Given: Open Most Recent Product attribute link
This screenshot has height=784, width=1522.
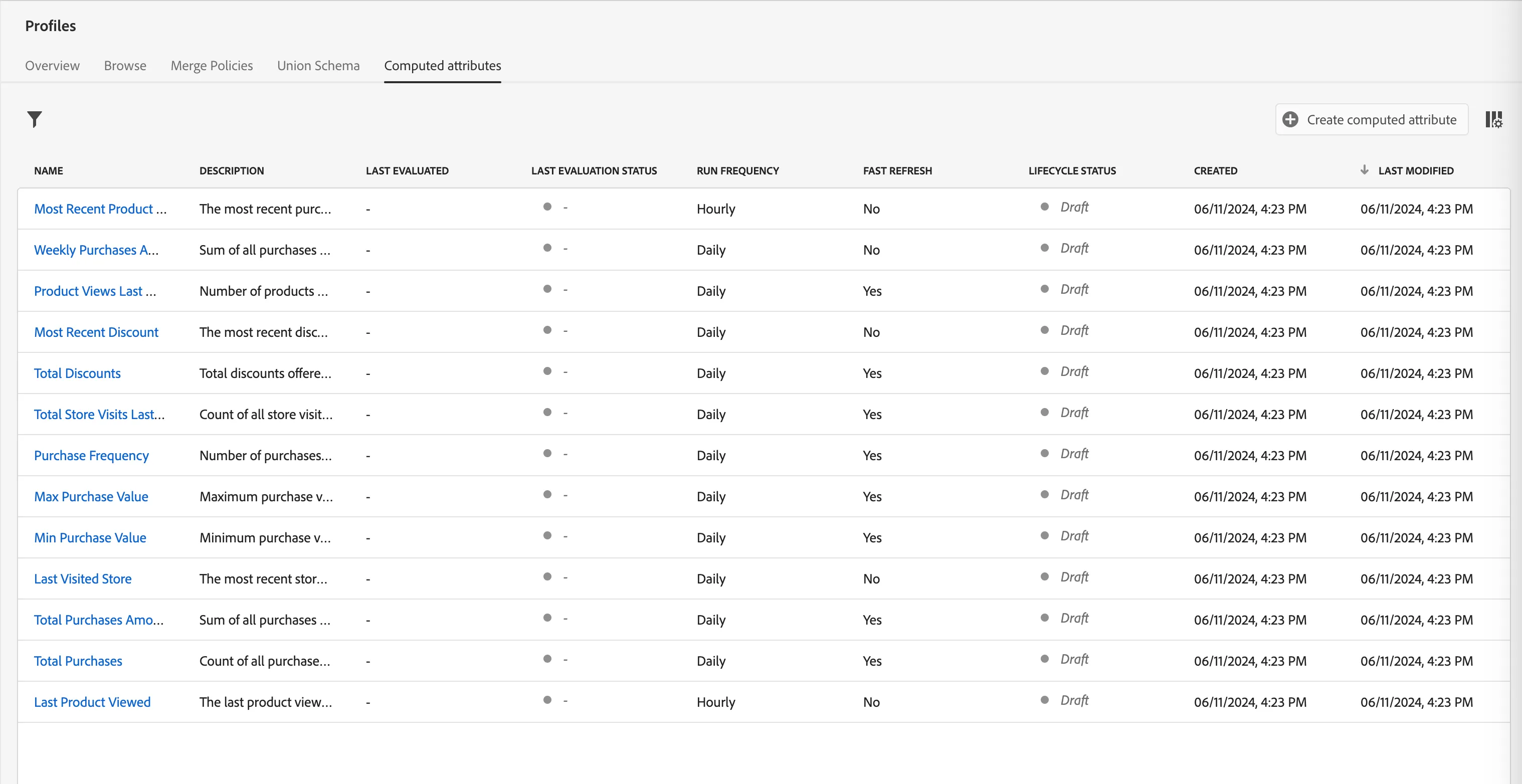Looking at the screenshot, I should tap(100, 209).
